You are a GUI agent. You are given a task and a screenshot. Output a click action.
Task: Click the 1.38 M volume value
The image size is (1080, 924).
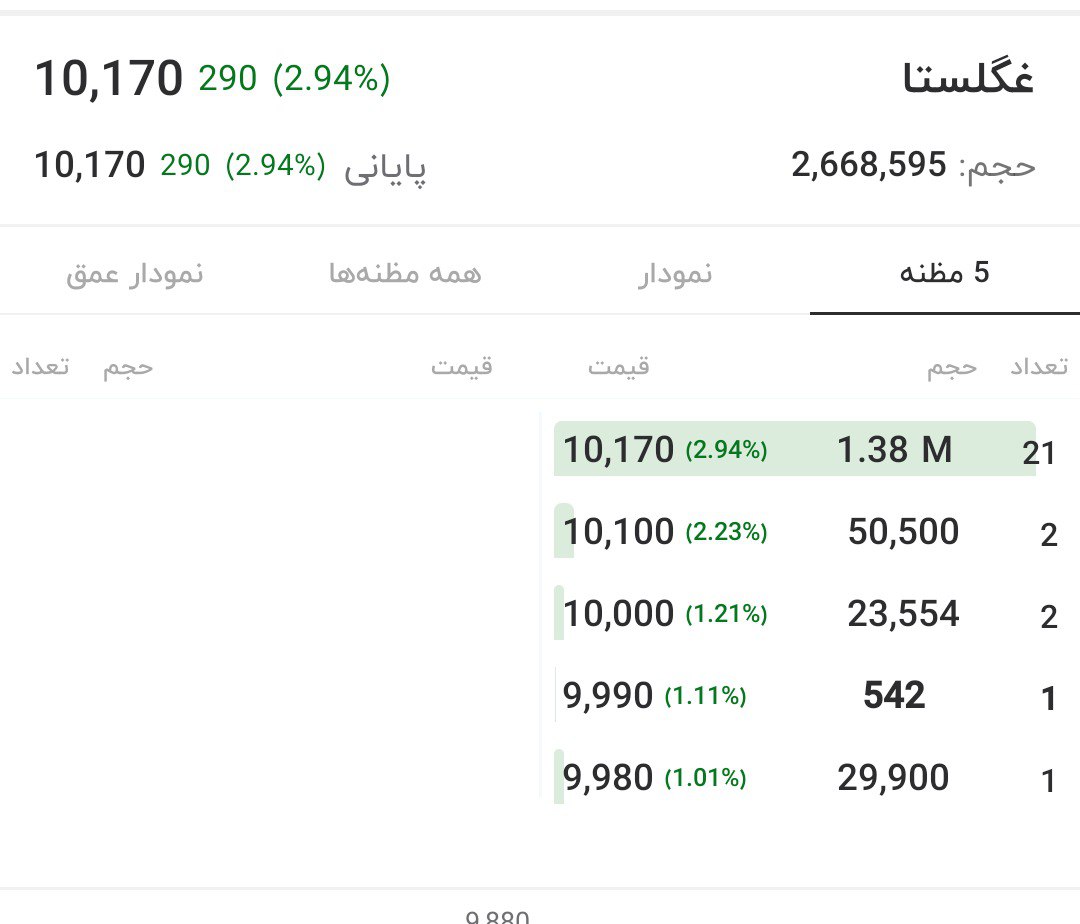coord(896,449)
